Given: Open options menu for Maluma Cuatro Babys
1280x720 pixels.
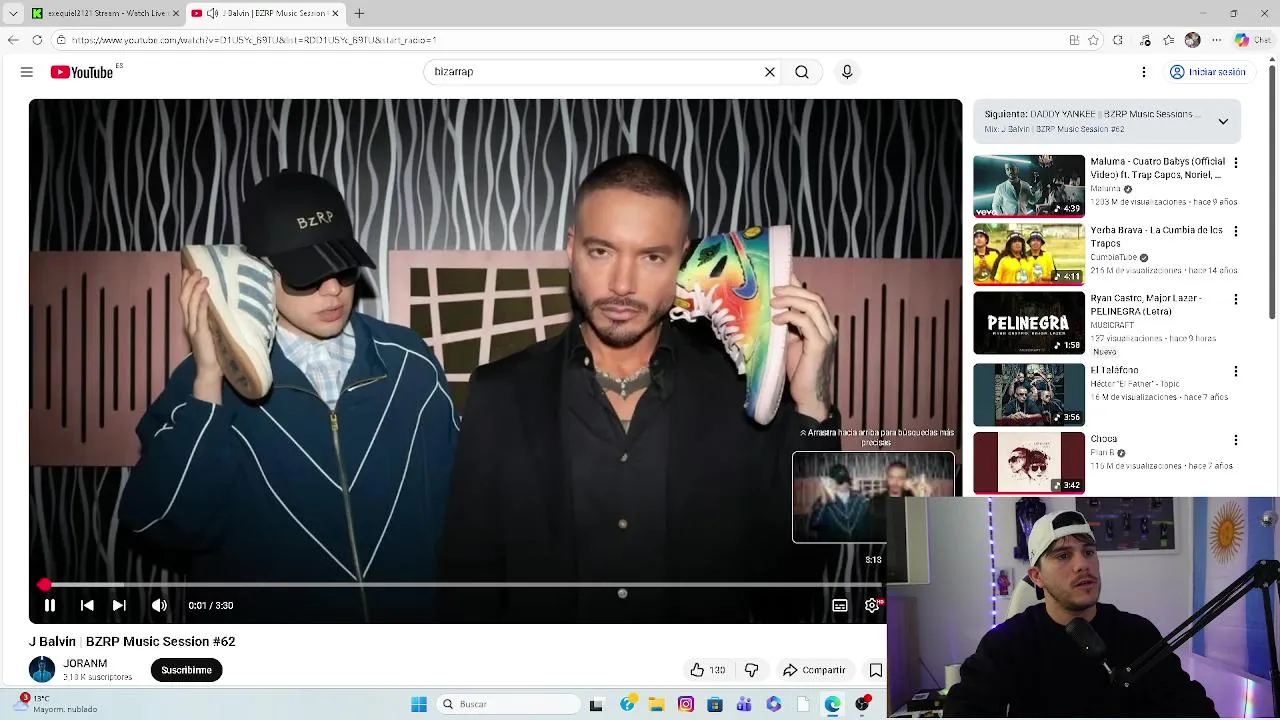Looking at the screenshot, I should coord(1236,162).
